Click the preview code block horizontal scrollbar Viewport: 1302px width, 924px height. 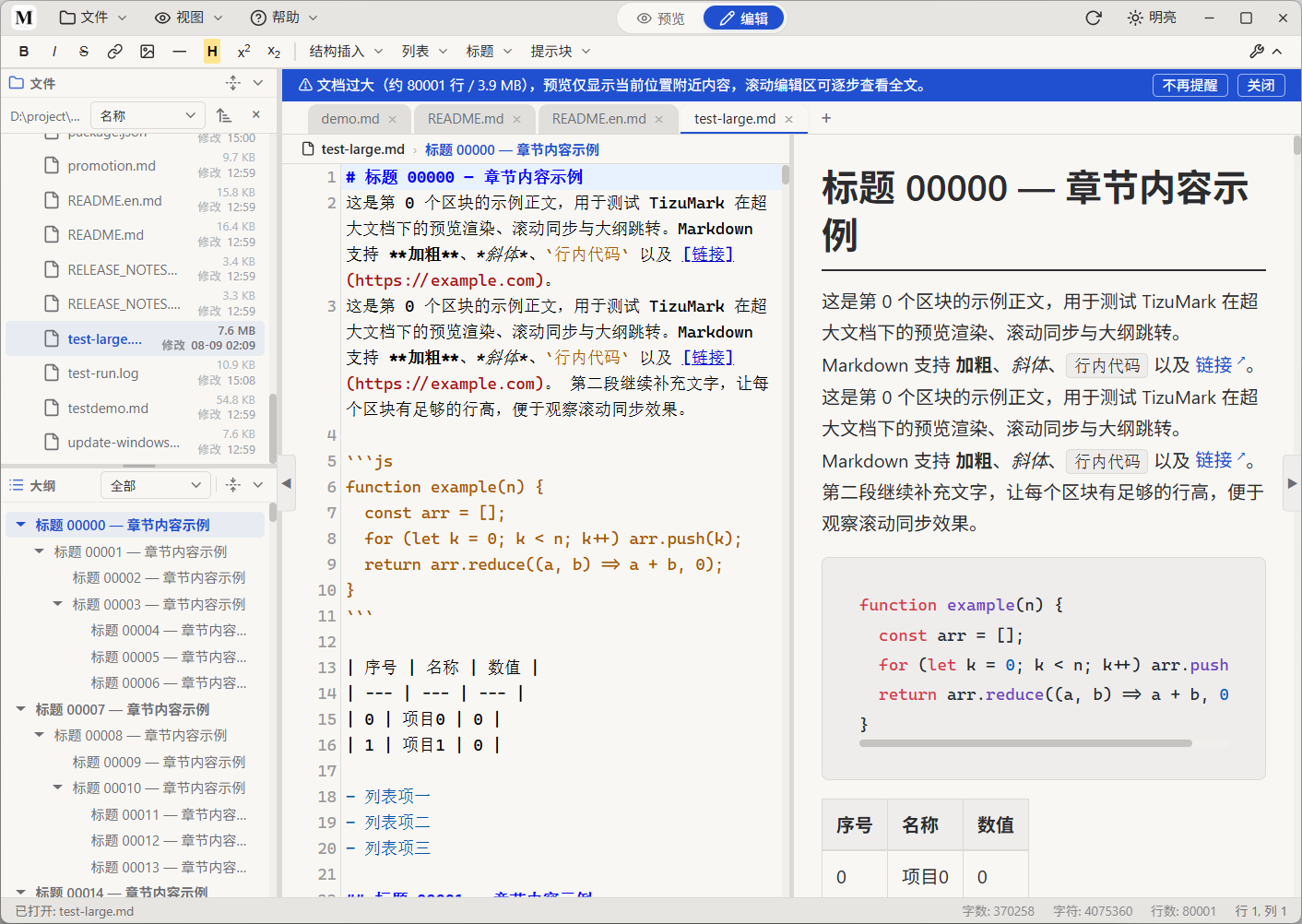pyautogui.click(x=1025, y=743)
